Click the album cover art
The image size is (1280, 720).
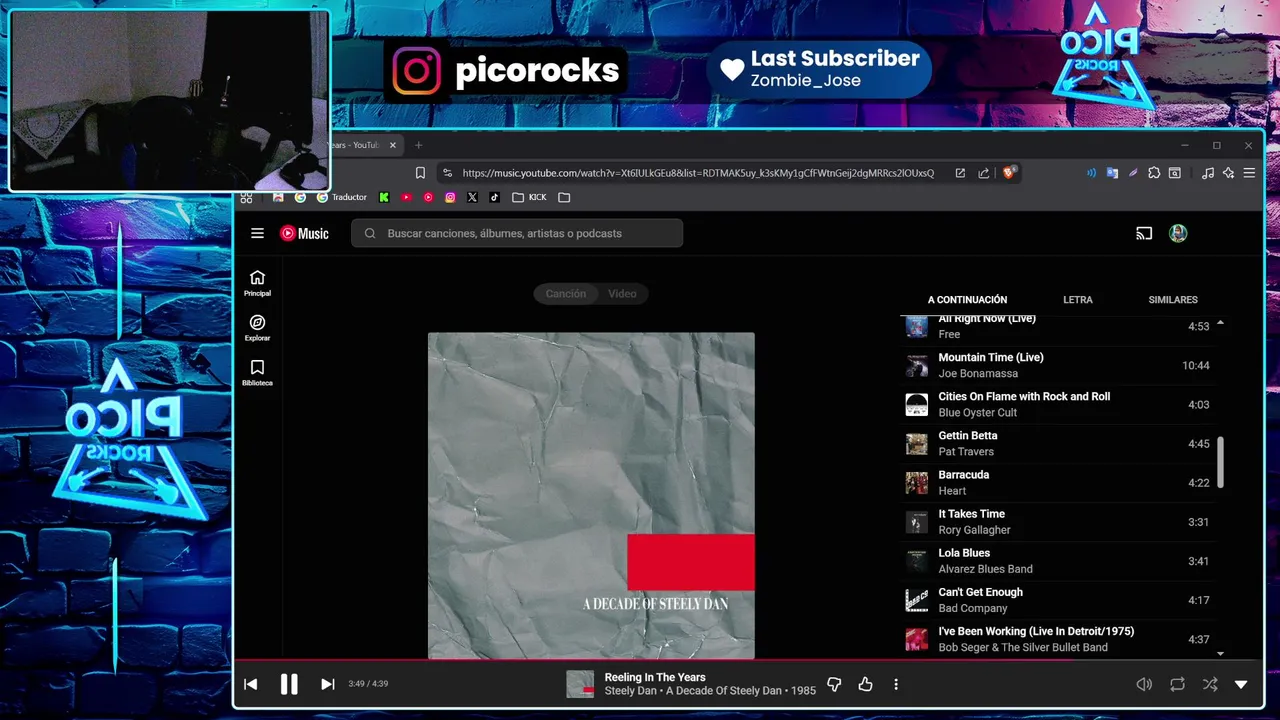coord(591,496)
